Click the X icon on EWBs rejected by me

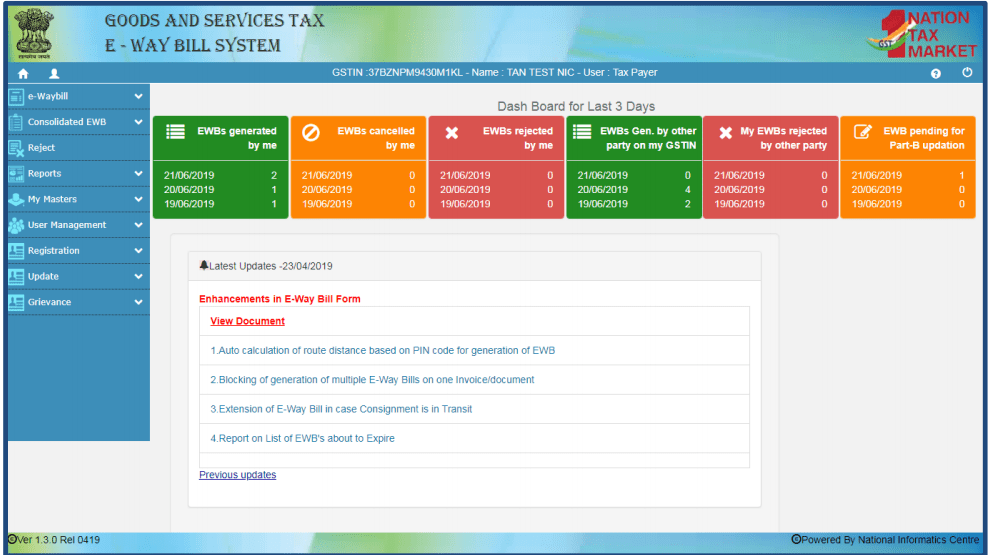pyautogui.click(x=451, y=133)
